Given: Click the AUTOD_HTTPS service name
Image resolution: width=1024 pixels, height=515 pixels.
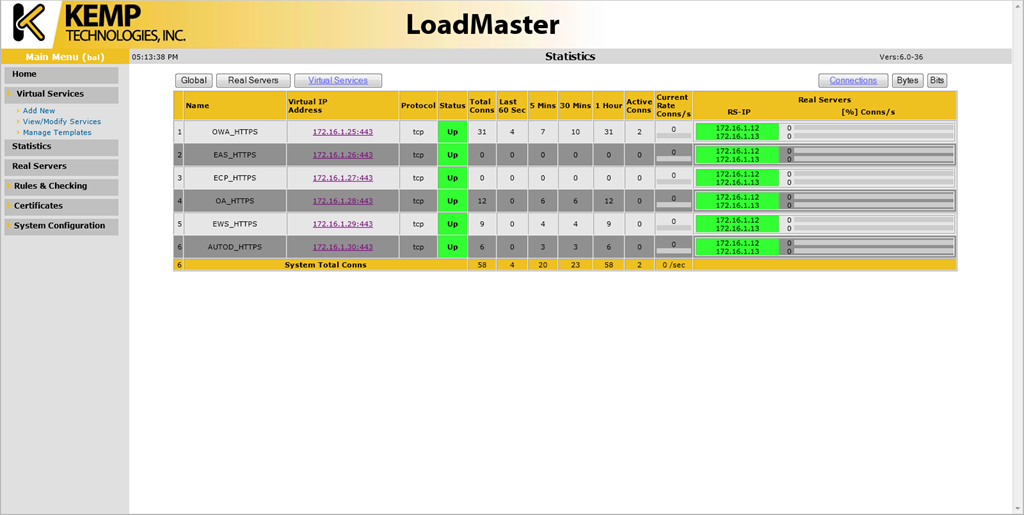Looking at the screenshot, I should pos(234,247).
